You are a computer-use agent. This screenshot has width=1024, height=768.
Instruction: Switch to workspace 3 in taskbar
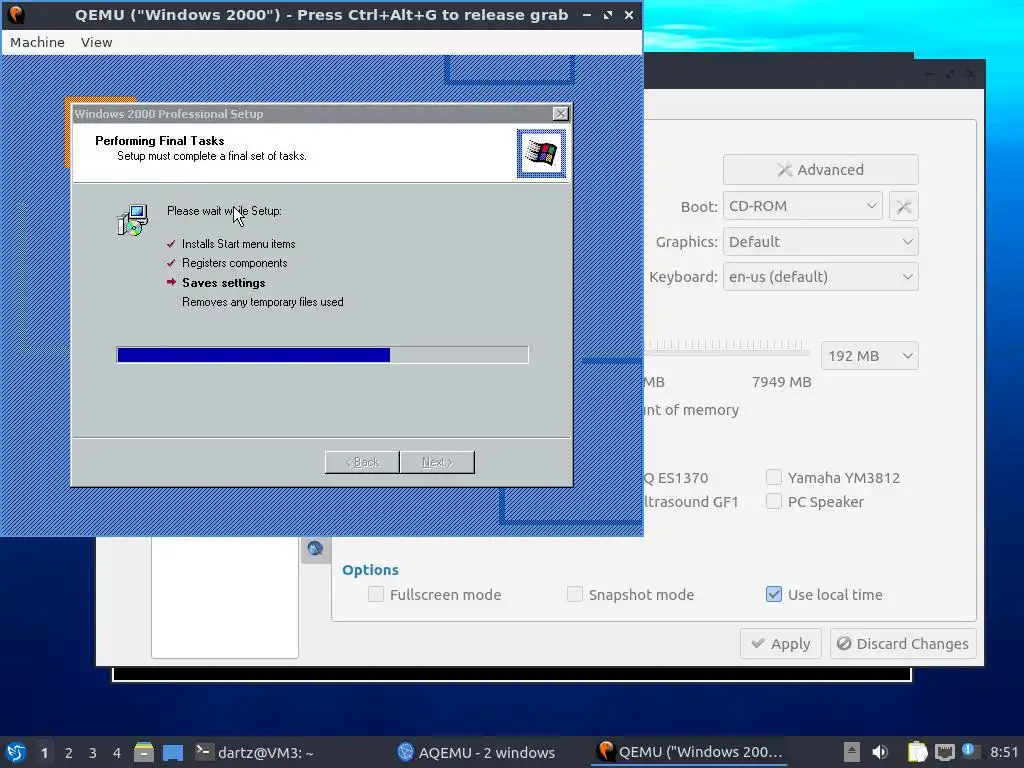[x=93, y=753]
